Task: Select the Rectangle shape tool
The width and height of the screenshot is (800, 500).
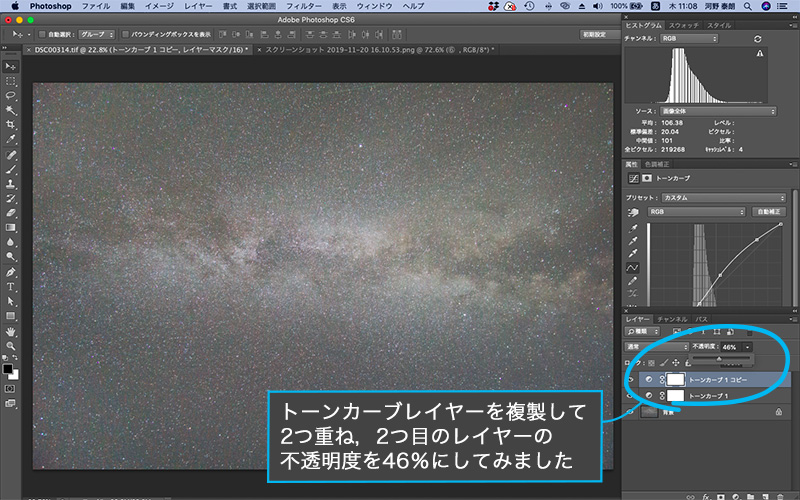Action: pyautogui.click(x=10, y=316)
